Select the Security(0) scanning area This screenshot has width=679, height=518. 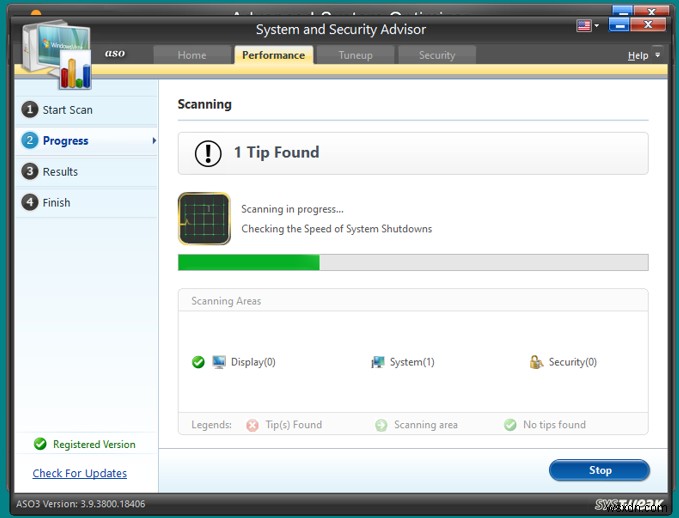click(x=572, y=362)
